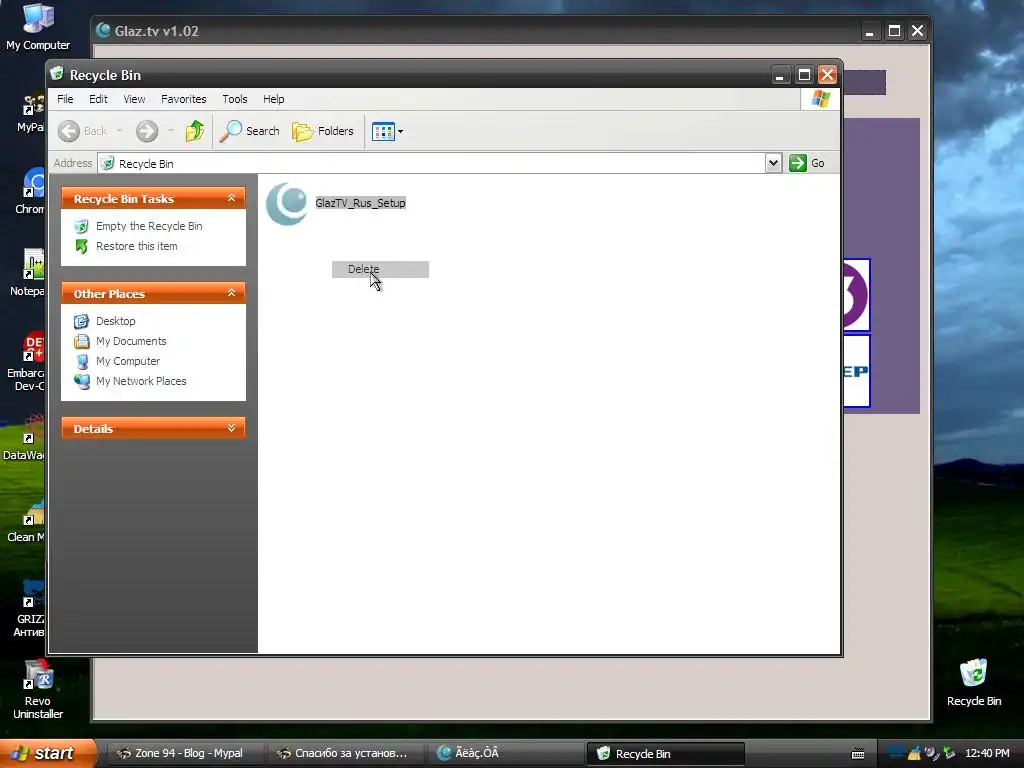The height and width of the screenshot is (768, 1024).
Task: Click inside the Address field
Action: (x=431, y=163)
